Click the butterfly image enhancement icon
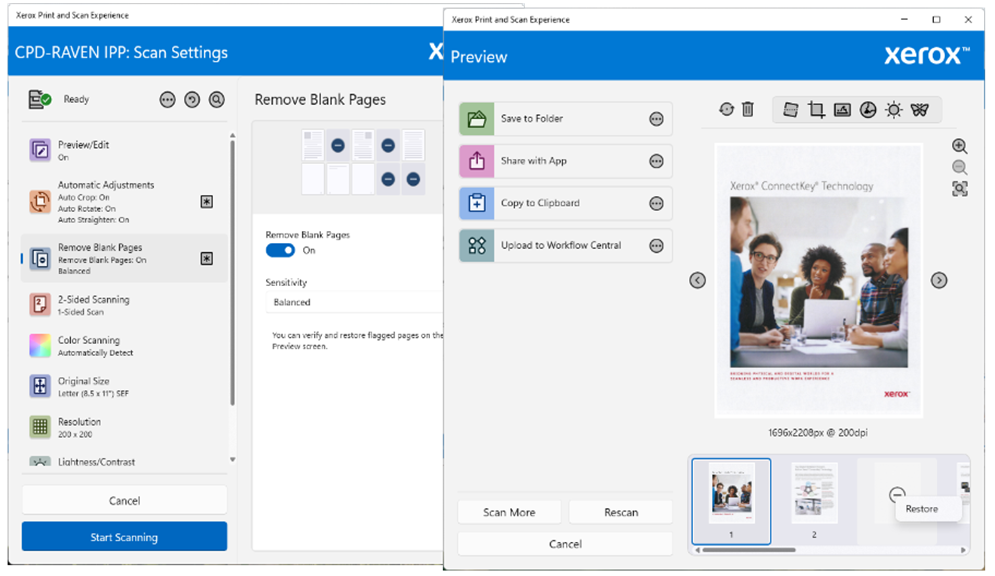 pyautogui.click(x=919, y=110)
